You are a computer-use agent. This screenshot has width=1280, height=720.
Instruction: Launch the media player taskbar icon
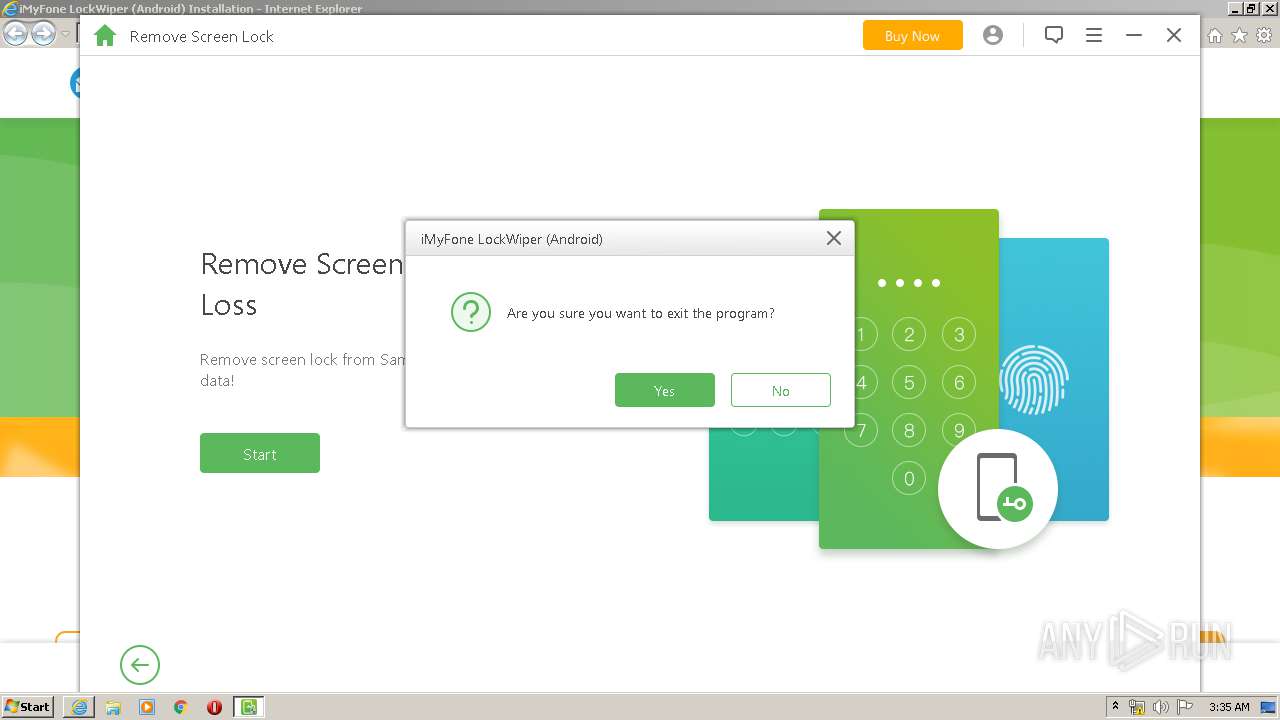click(147, 707)
